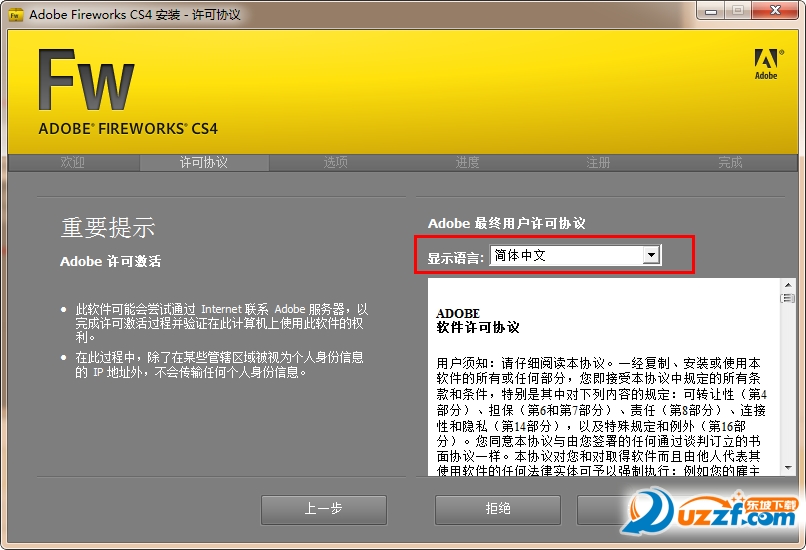Open the 显示语言 language dropdown

coord(575,255)
